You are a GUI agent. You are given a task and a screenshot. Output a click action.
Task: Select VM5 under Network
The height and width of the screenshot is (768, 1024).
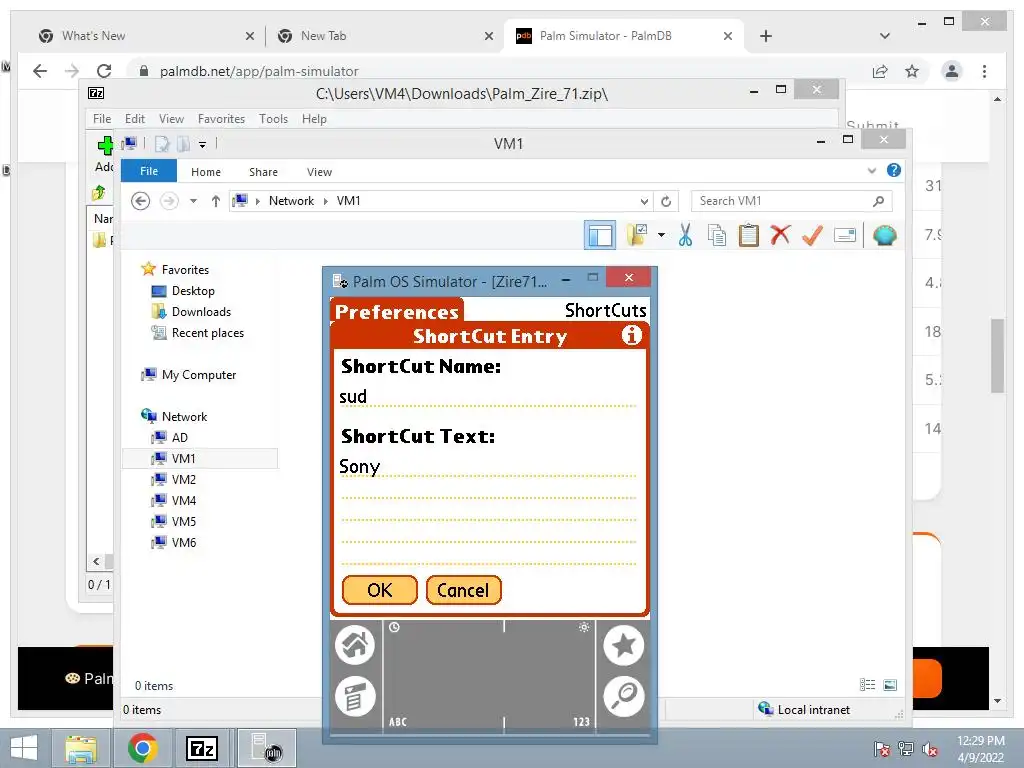[184, 521]
